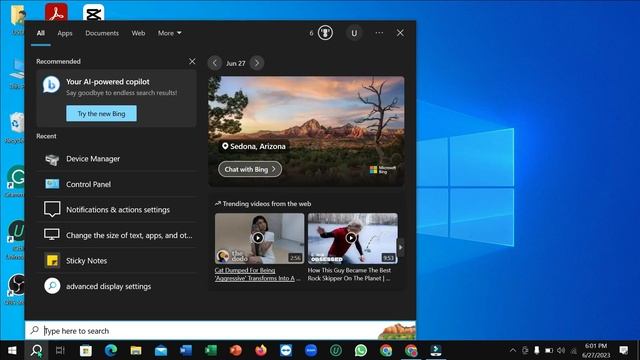Show hidden system tray icons
Viewport: 640px width, 360px height.
click(513, 350)
